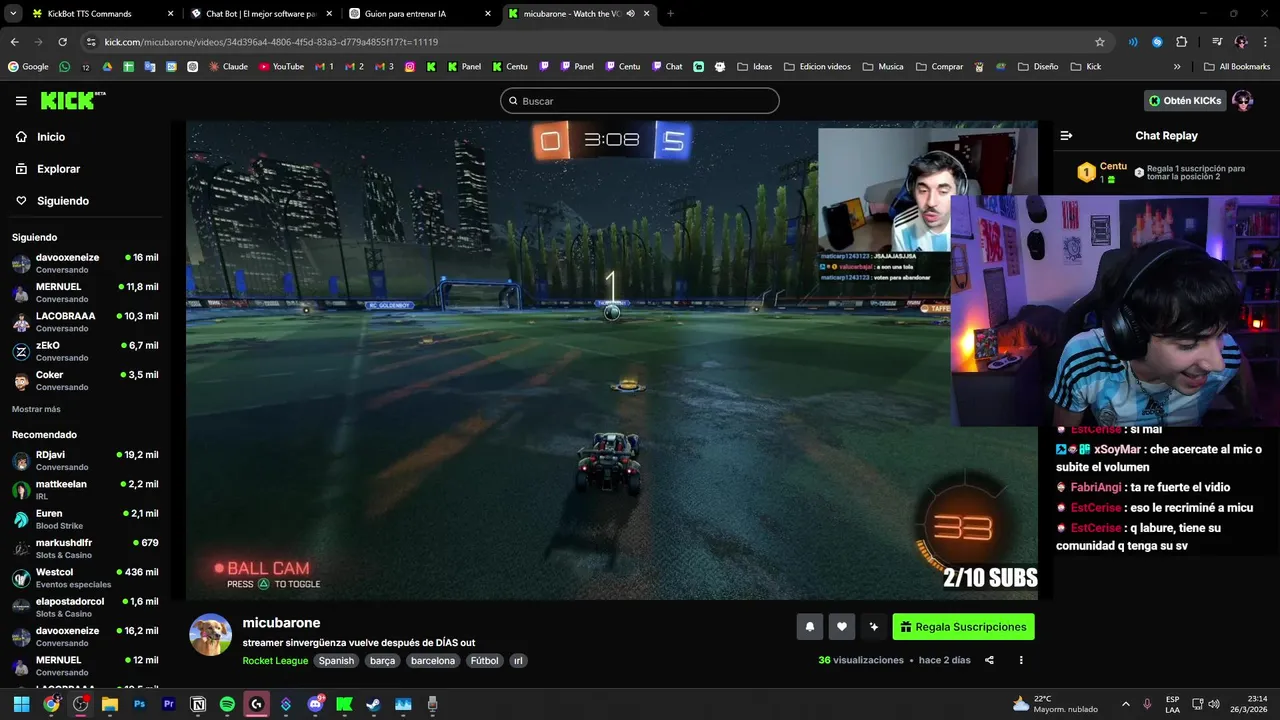The width and height of the screenshot is (1280, 720).
Task: Expand Mostrar más under Siguiendo
Action: (x=36, y=409)
